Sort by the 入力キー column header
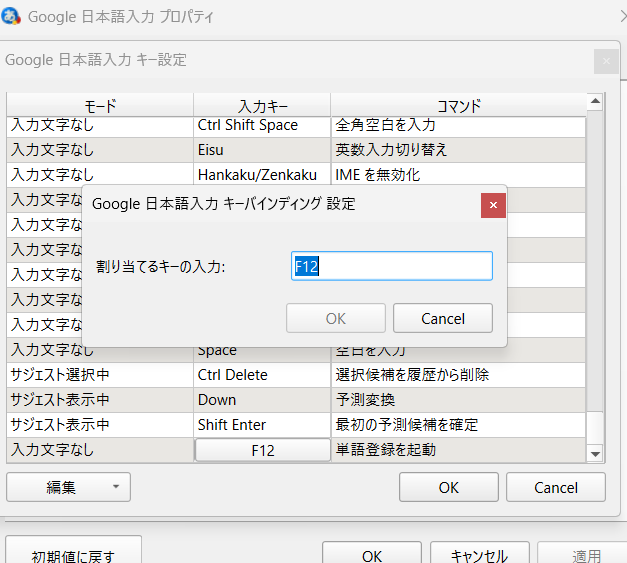The width and height of the screenshot is (627, 563). coord(262,106)
